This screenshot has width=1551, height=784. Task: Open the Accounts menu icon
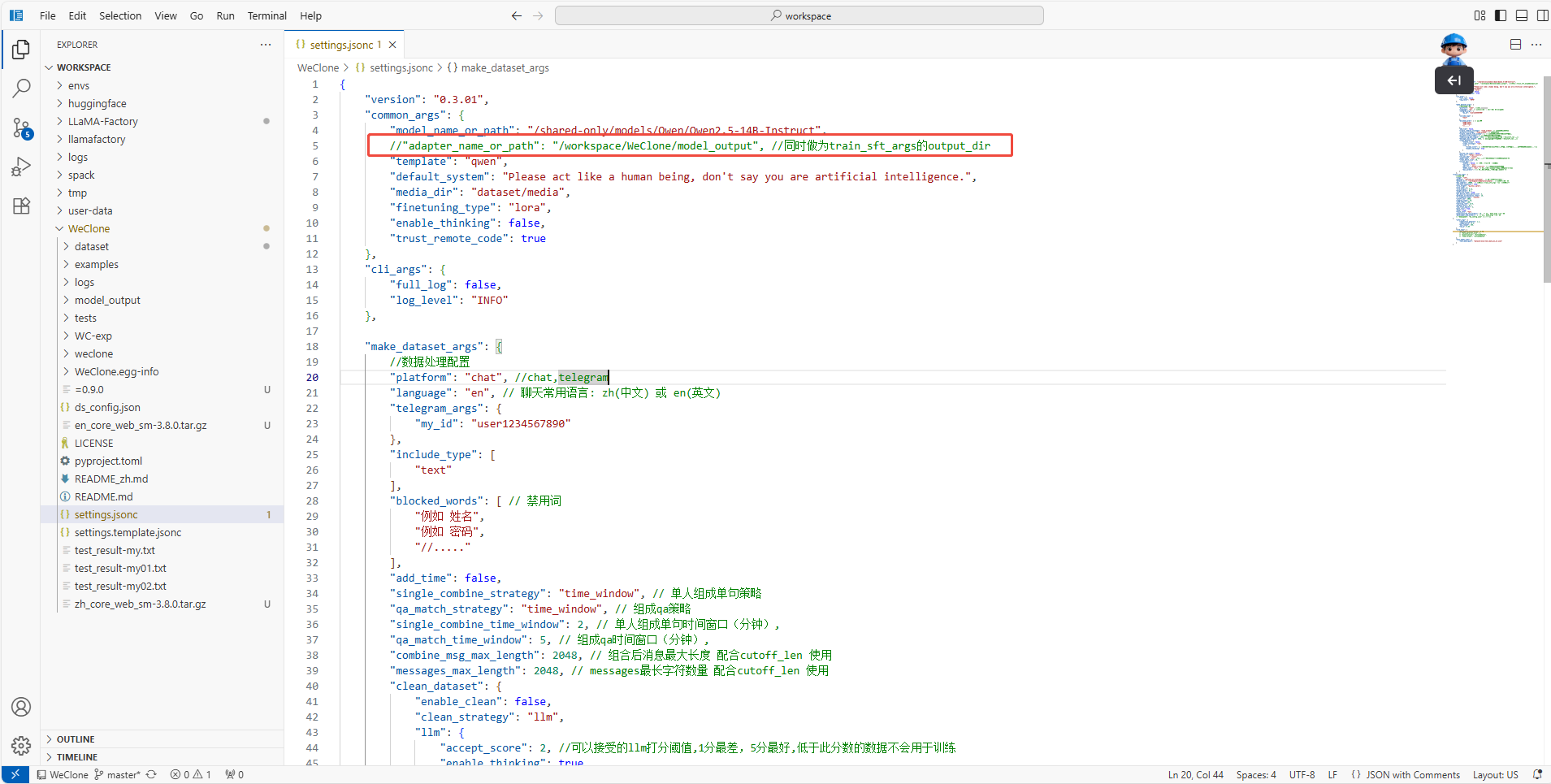(x=21, y=707)
